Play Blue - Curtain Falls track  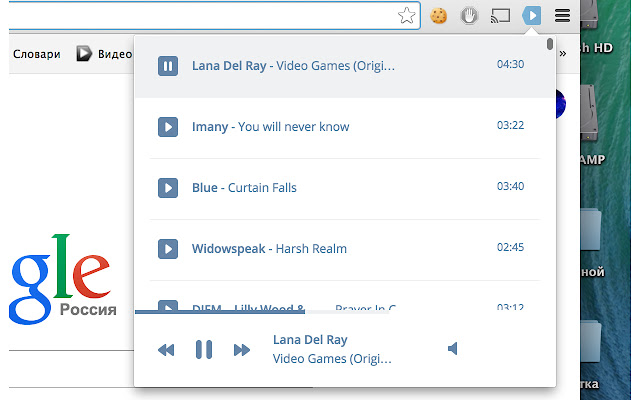(168, 188)
